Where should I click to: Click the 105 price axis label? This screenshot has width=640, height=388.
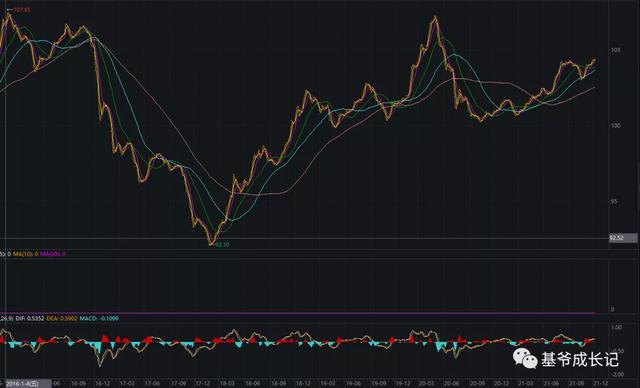point(615,50)
